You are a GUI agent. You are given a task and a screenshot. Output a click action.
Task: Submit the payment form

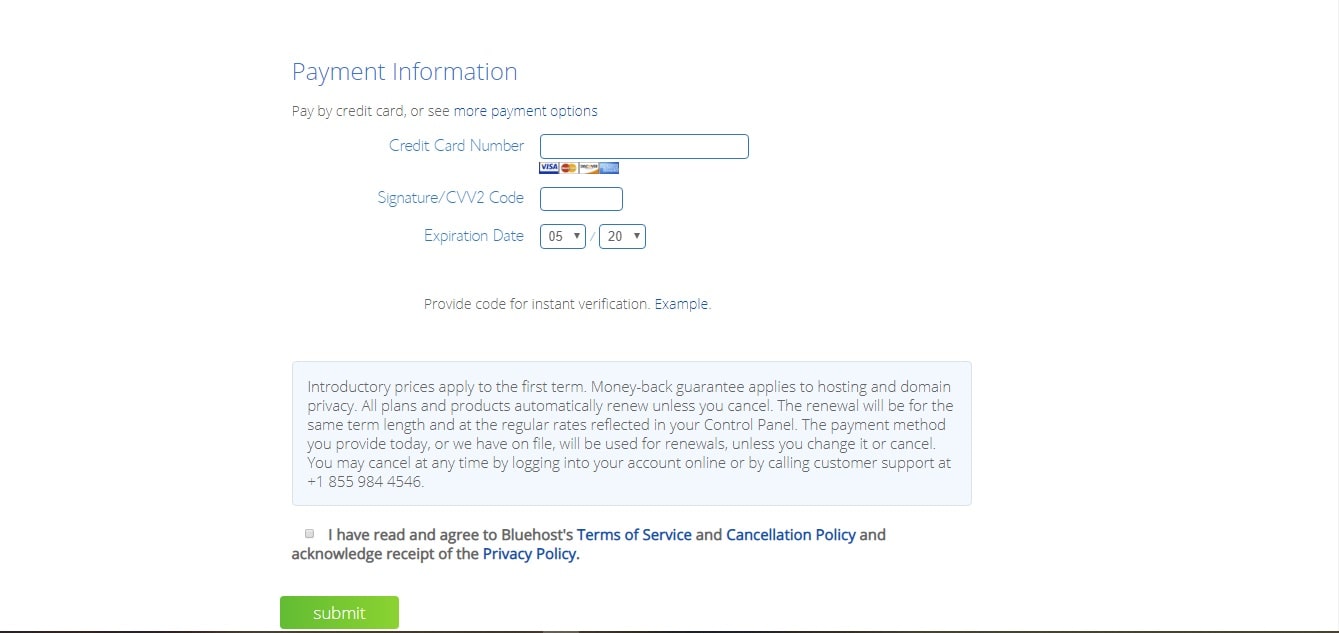click(x=339, y=613)
